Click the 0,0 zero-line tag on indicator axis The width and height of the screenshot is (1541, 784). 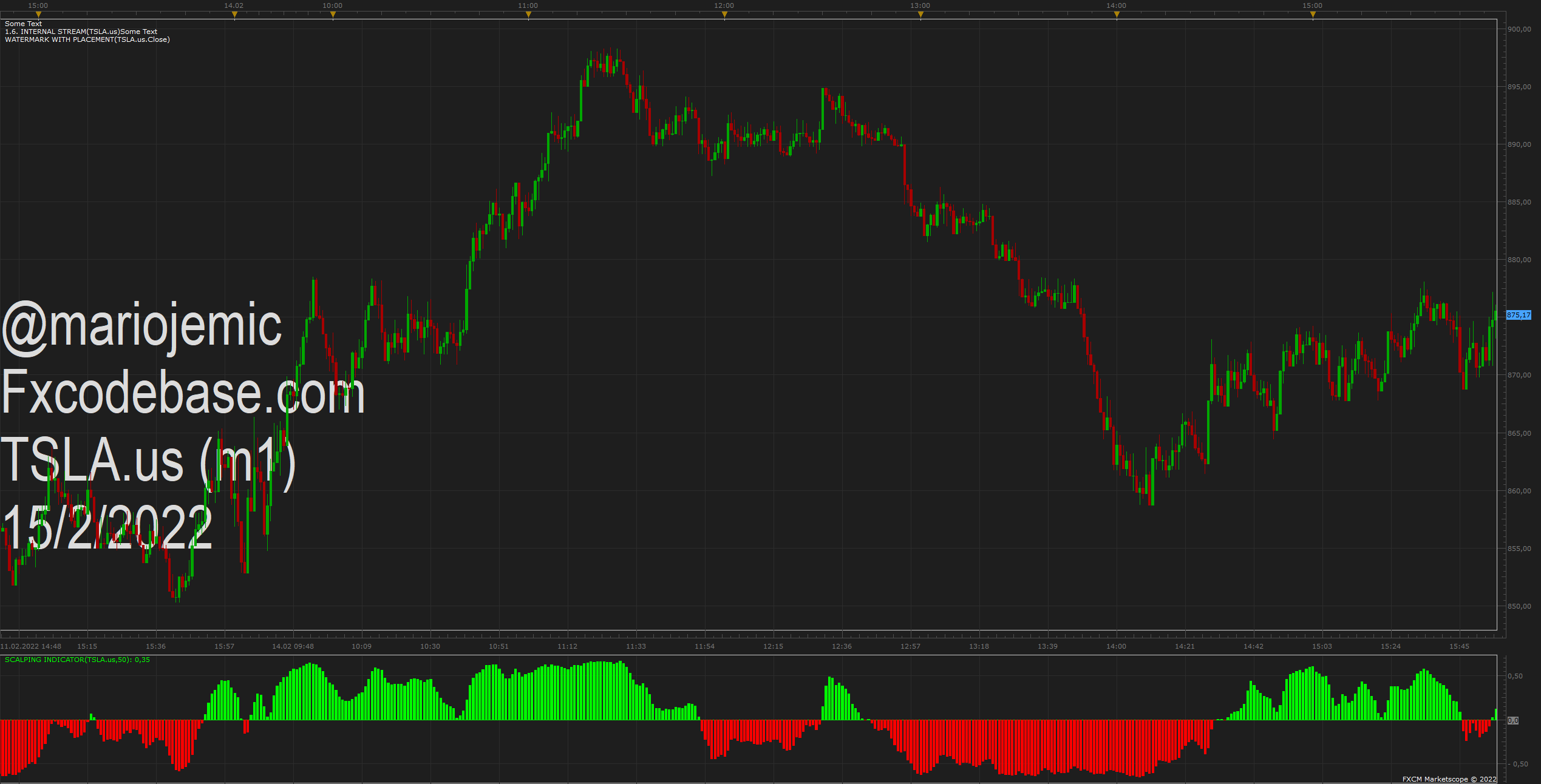[x=1513, y=720]
